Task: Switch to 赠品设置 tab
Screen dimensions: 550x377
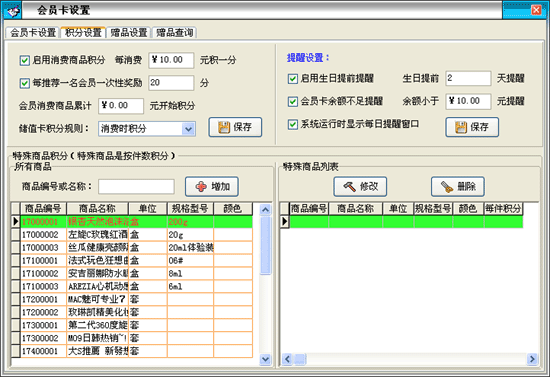Action: point(128,33)
